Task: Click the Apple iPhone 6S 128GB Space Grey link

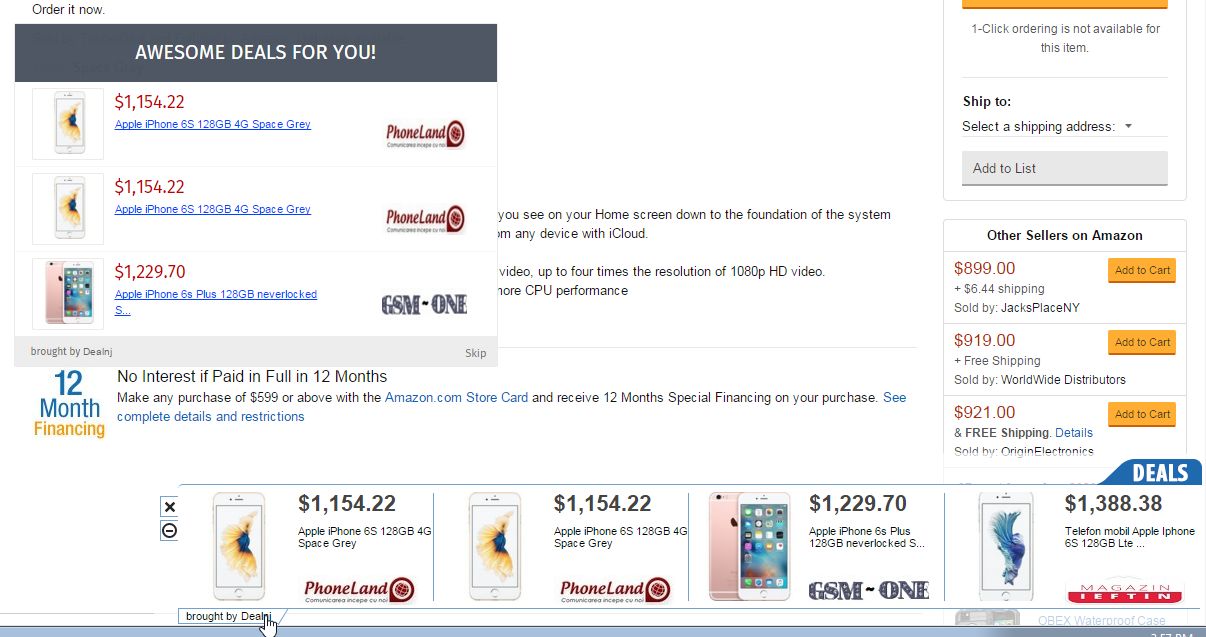Action: point(212,124)
